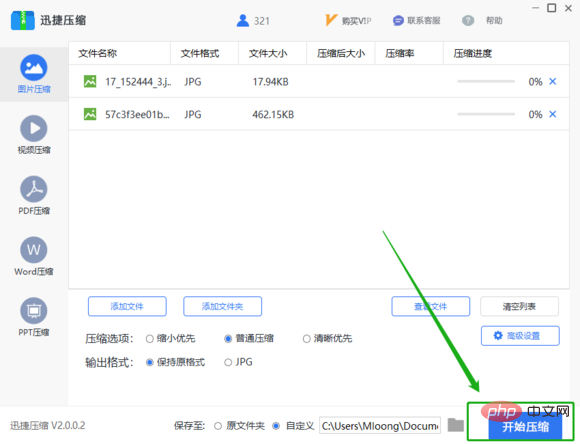
Task: Click the 清空列表 button
Action: click(x=519, y=306)
